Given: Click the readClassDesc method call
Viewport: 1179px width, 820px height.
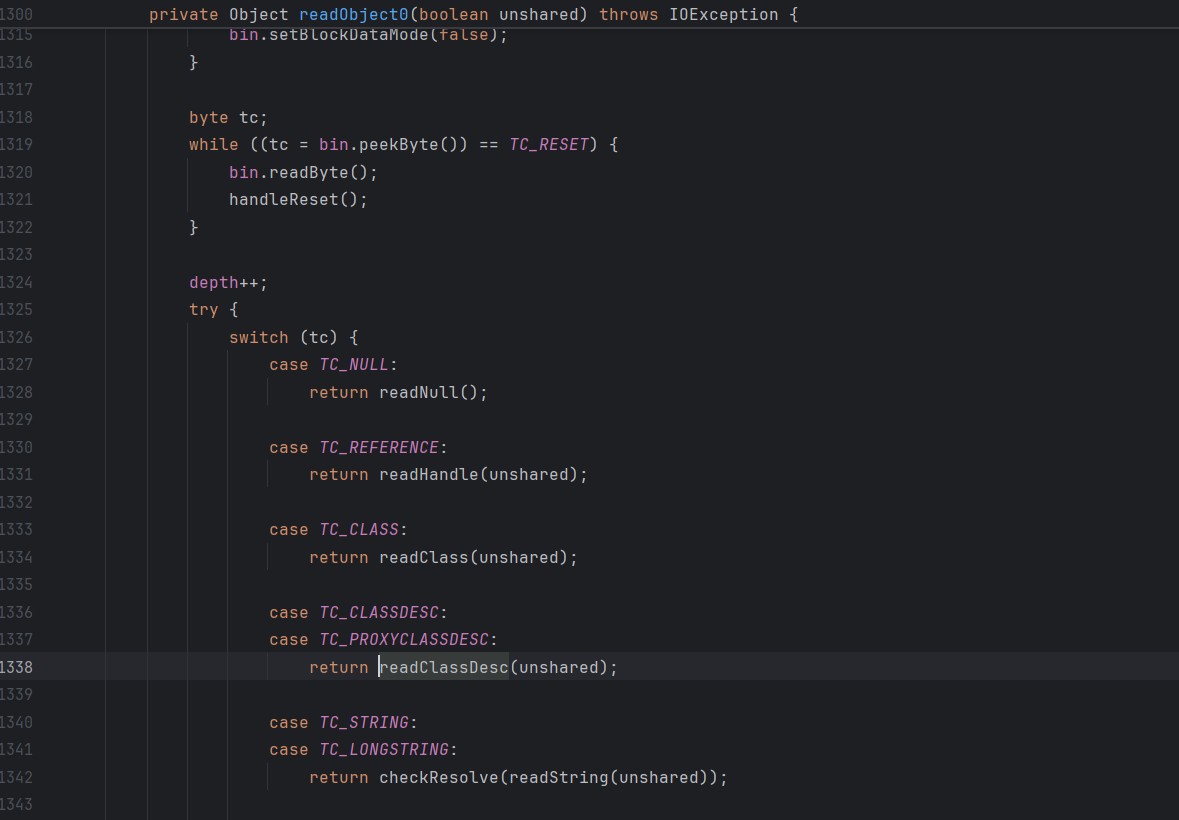Looking at the screenshot, I should pyautogui.click(x=444, y=667).
